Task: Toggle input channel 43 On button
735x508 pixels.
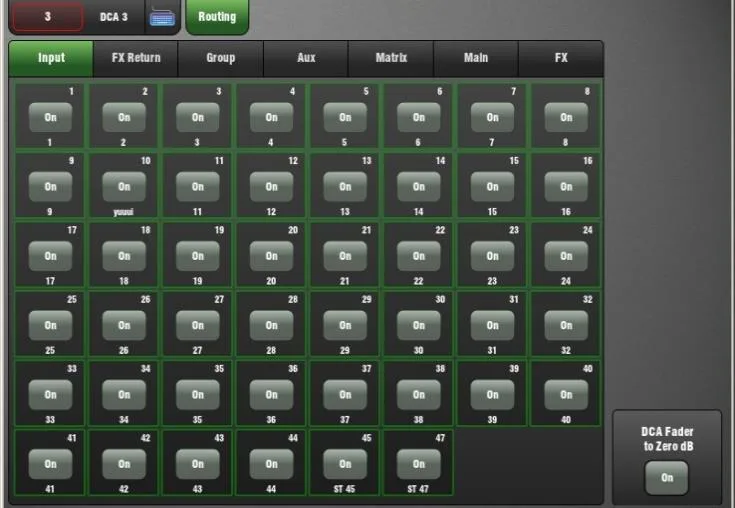Action: (x=197, y=464)
